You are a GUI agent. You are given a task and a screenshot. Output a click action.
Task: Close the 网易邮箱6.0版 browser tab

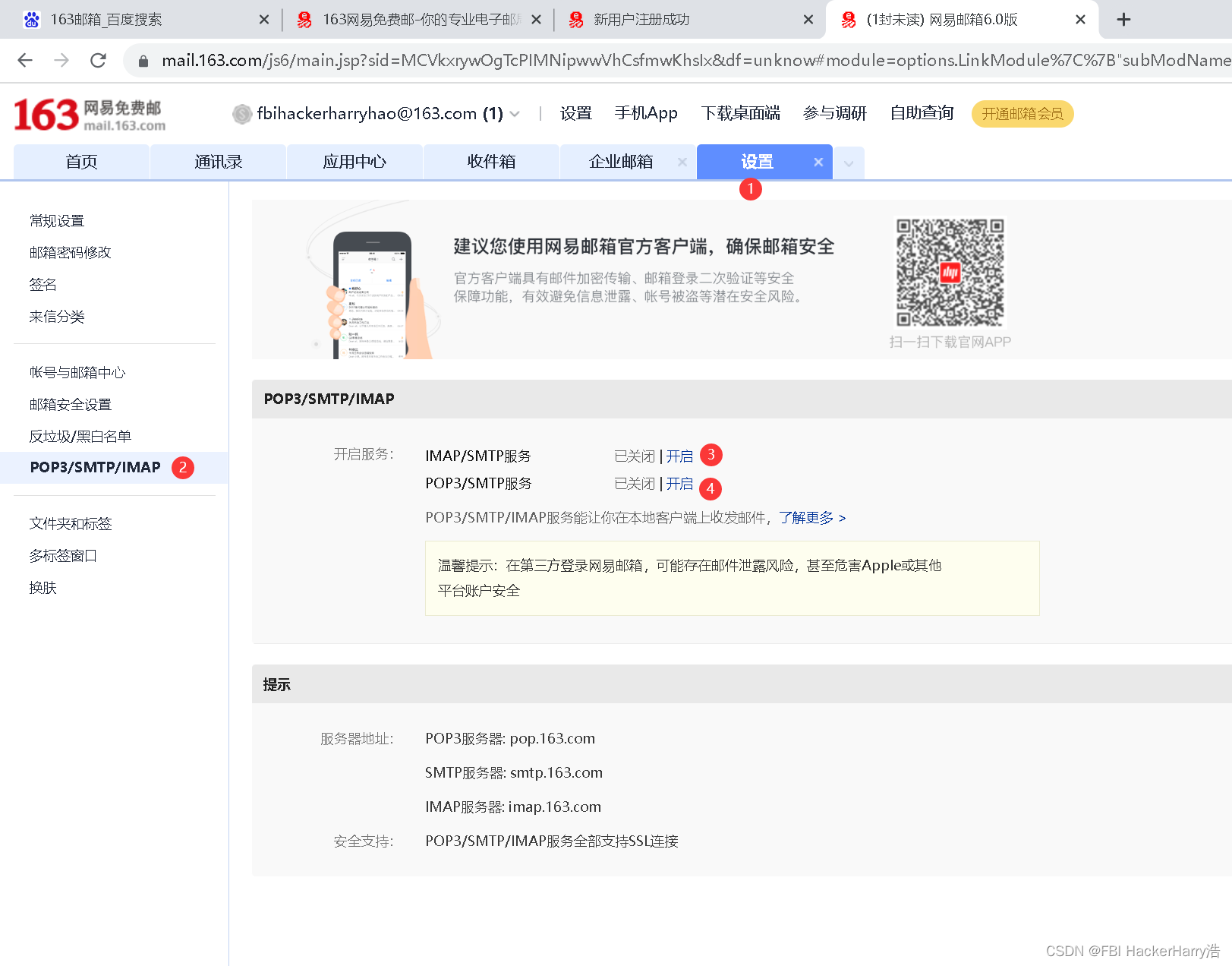[1080, 20]
